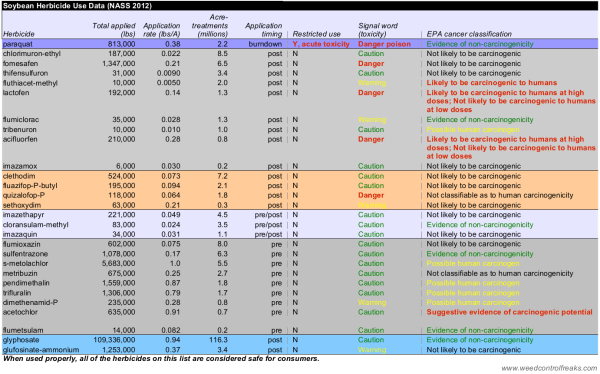Click the '0.082' rate for flumetsulam
The width and height of the screenshot is (600, 374).
pyautogui.click(x=171, y=330)
